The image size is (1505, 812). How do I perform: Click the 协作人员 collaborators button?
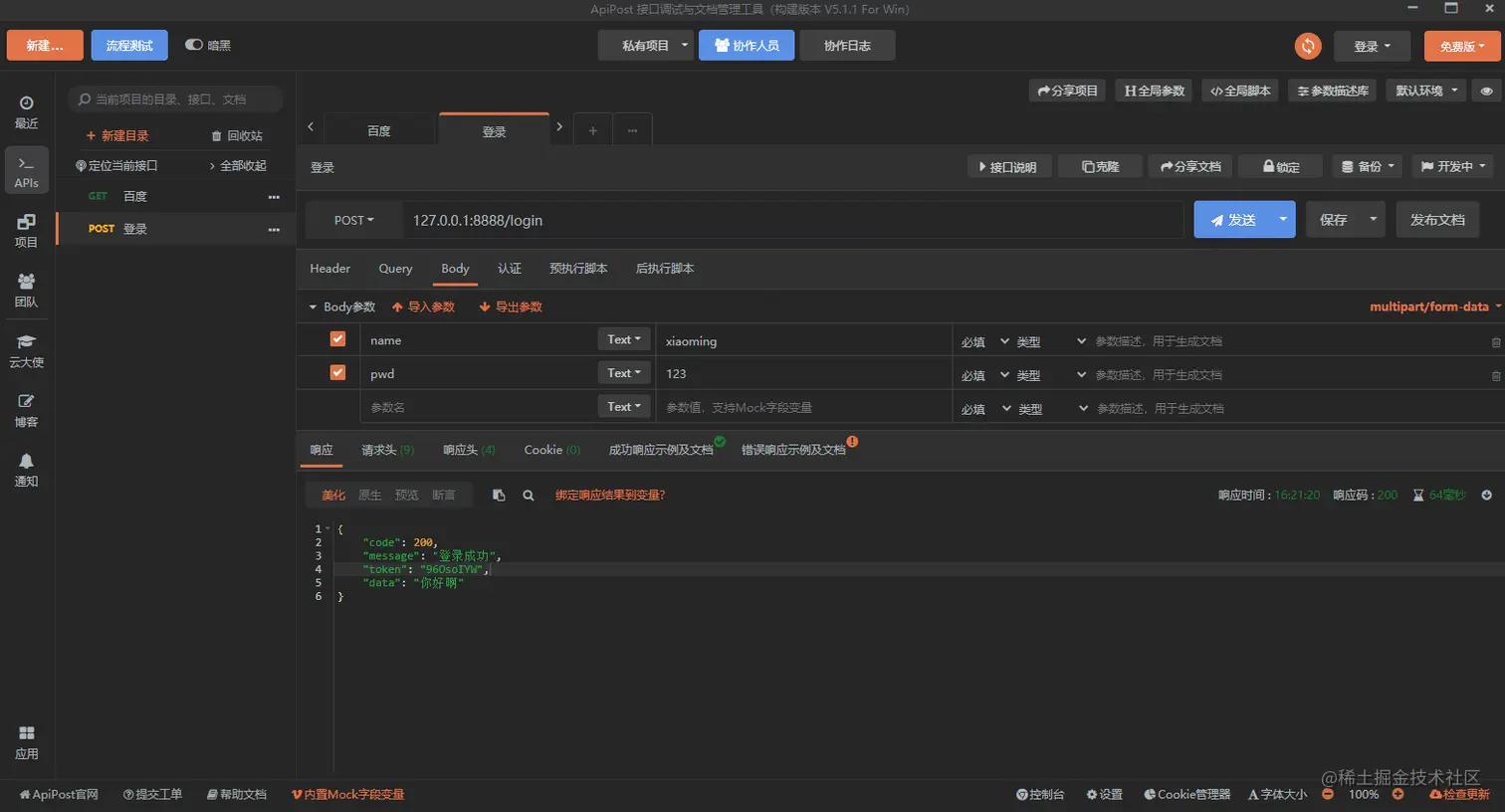[x=747, y=46]
